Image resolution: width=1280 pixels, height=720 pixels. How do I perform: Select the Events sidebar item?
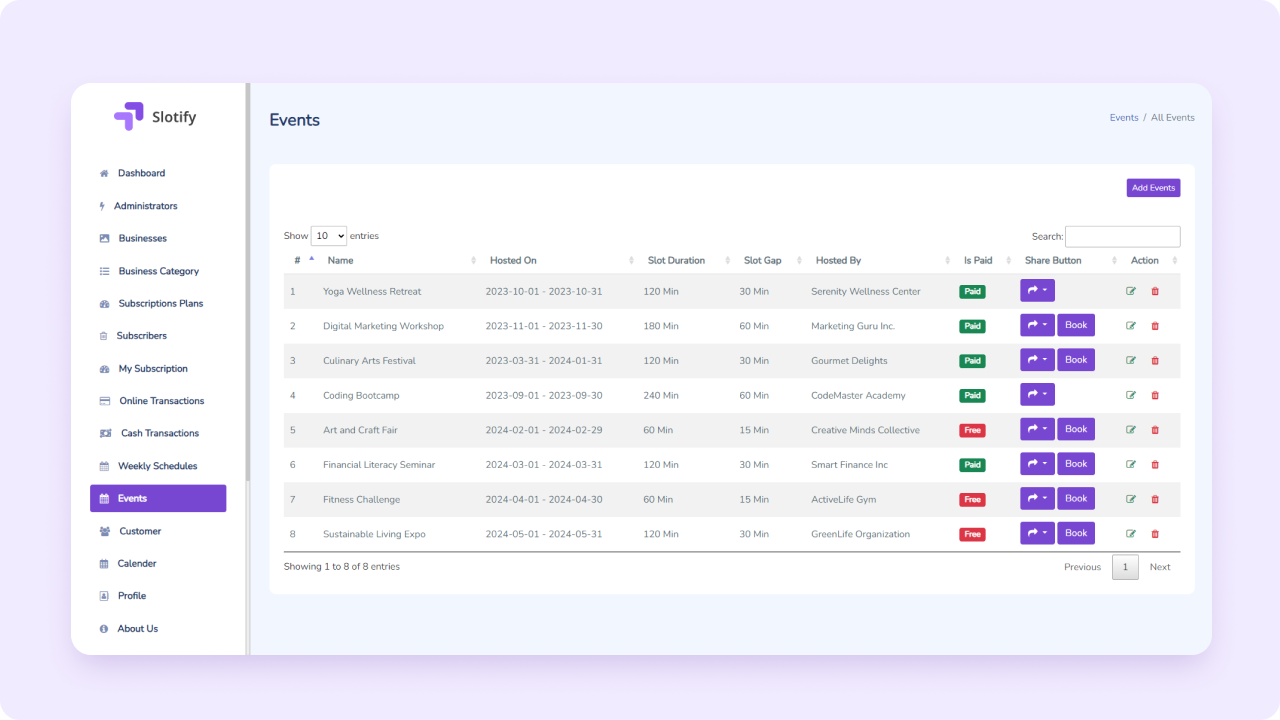tap(158, 498)
